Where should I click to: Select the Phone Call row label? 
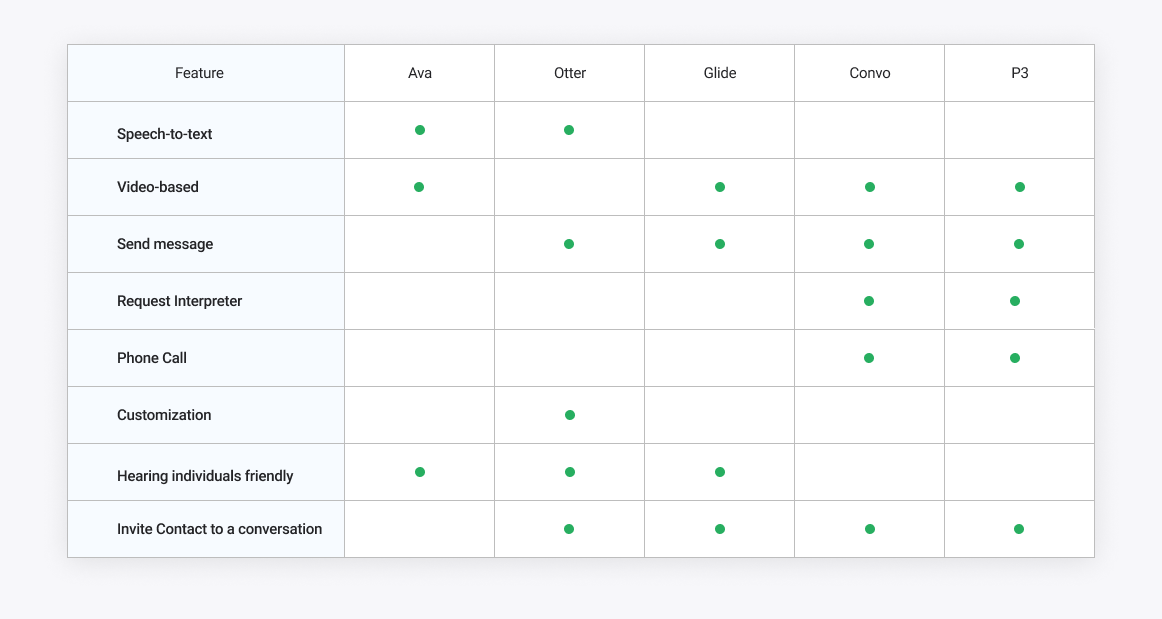pyautogui.click(x=152, y=358)
